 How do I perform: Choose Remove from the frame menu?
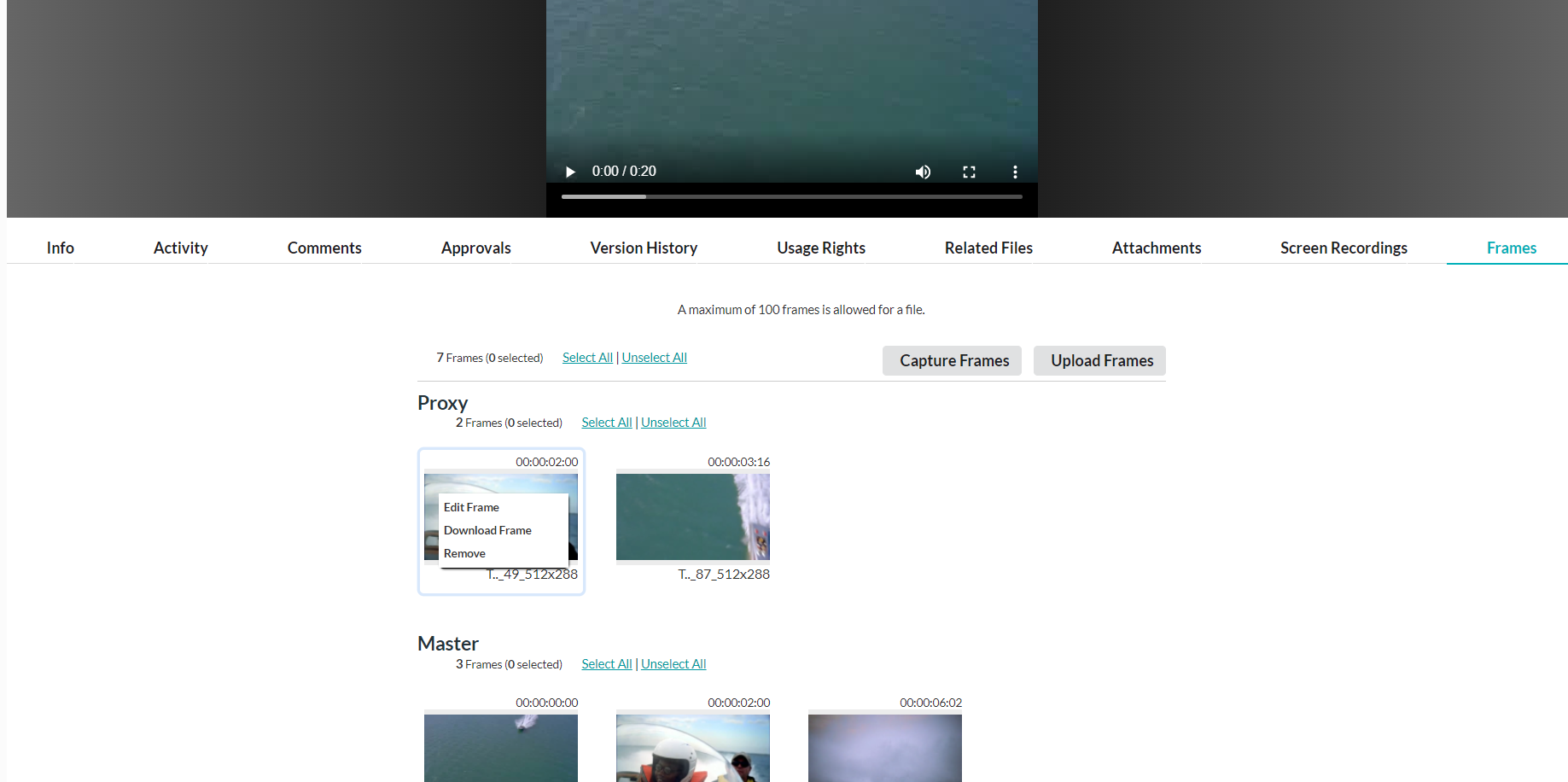click(x=464, y=553)
